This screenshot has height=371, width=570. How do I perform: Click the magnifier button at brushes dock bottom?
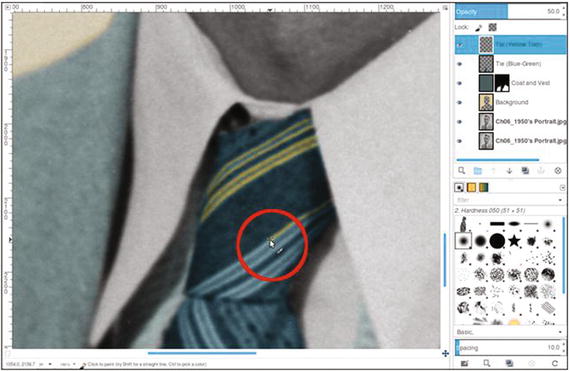click(x=486, y=363)
